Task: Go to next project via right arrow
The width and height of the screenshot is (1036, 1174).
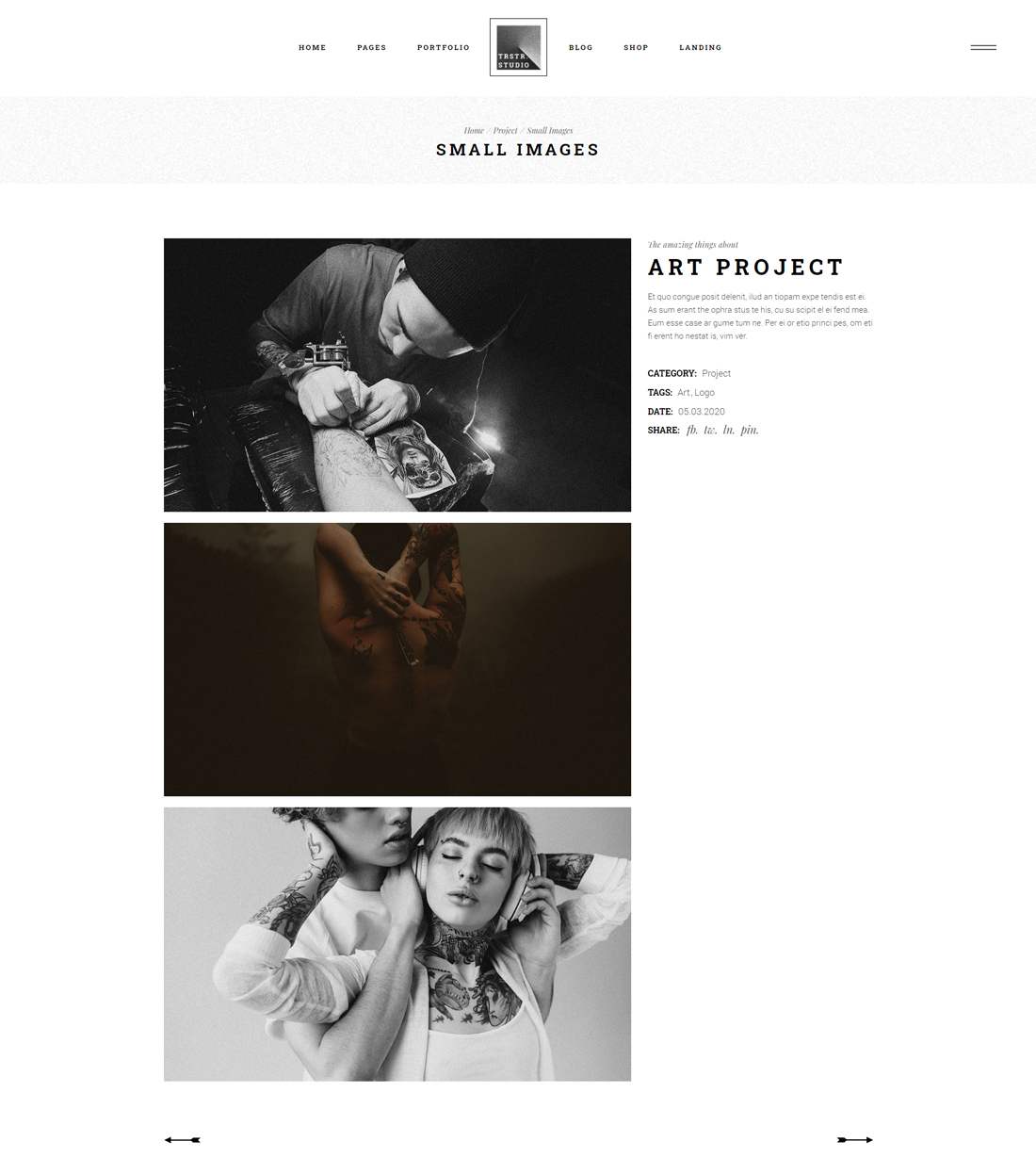Action: pos(855,1140)
